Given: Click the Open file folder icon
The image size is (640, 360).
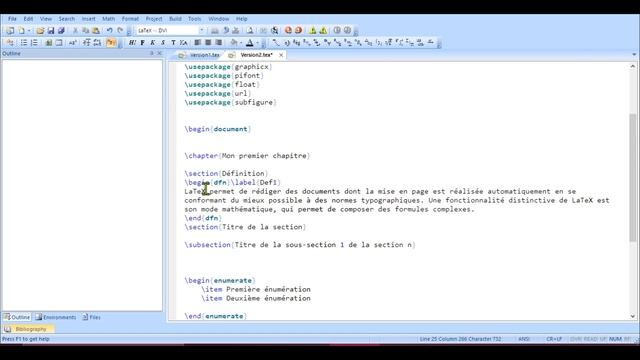Looking at the screenshot, I should coord(40,31).
